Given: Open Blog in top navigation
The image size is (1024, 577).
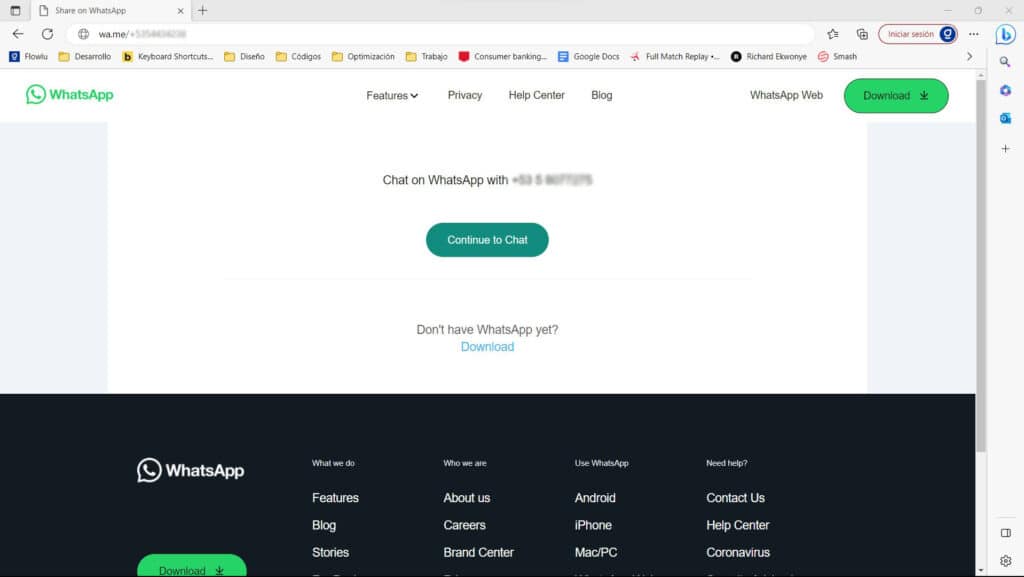Looking at the screenshot, I should point(601,95).
